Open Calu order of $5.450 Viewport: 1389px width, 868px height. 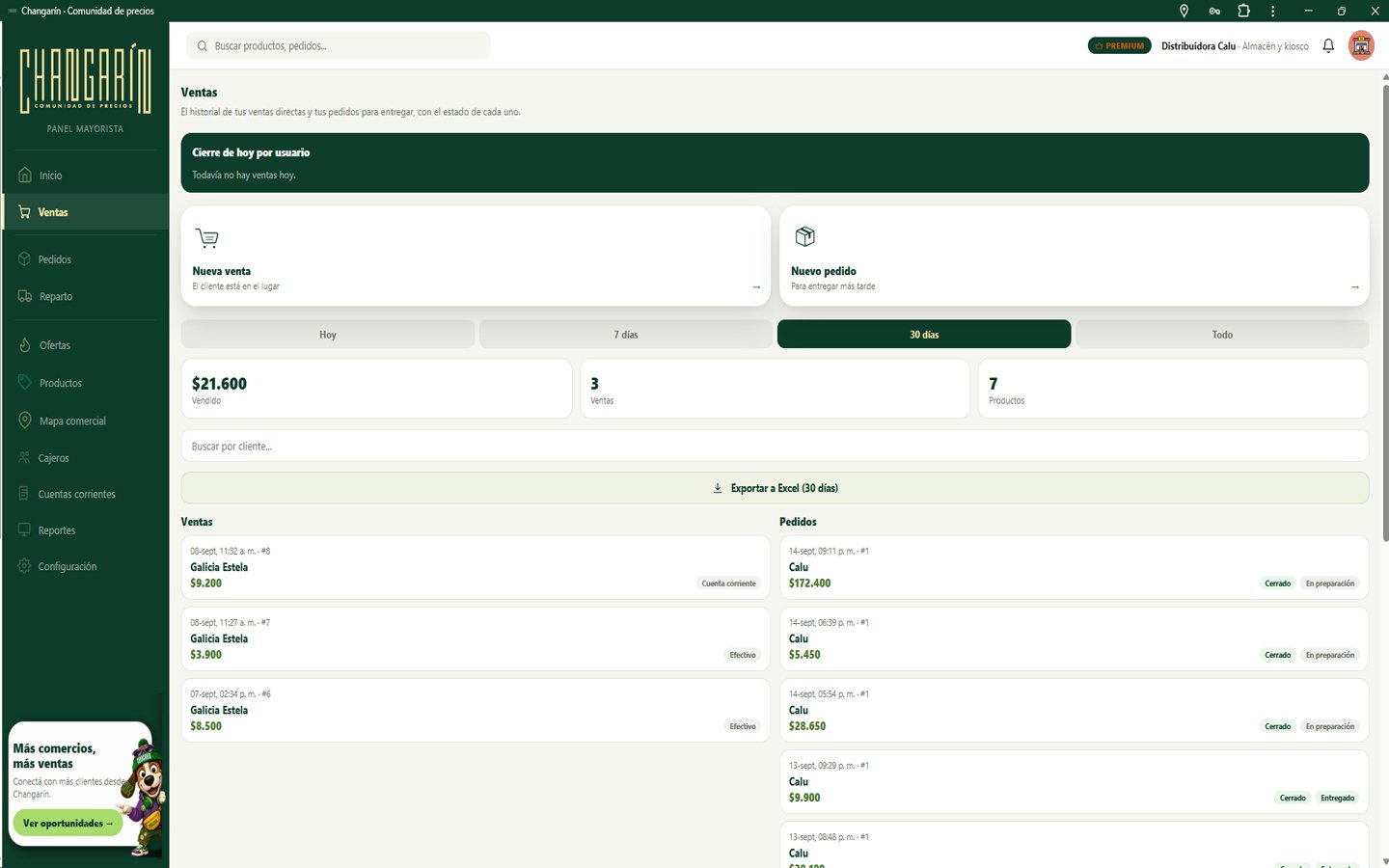click(1074, 638)
